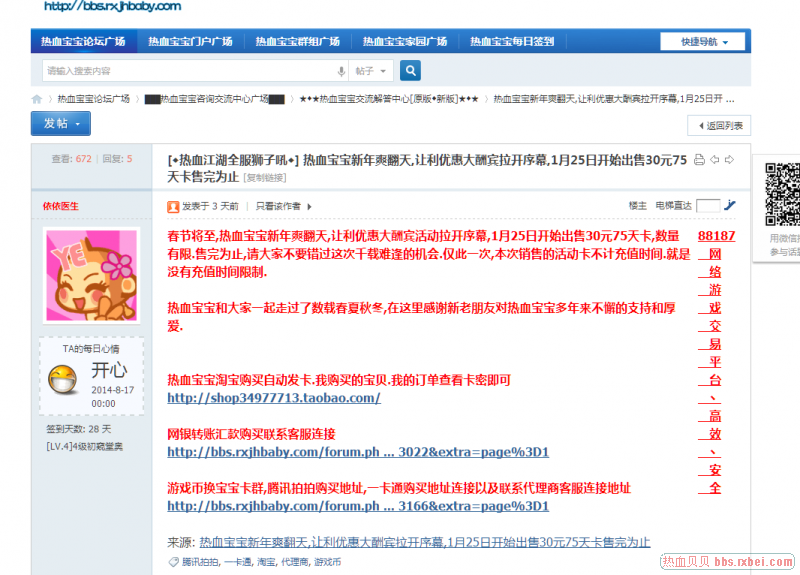Image resolution: width=800 pixels, height=575 pixels.
Task: Go to next thread arrow icon
Action: point(729,160)
